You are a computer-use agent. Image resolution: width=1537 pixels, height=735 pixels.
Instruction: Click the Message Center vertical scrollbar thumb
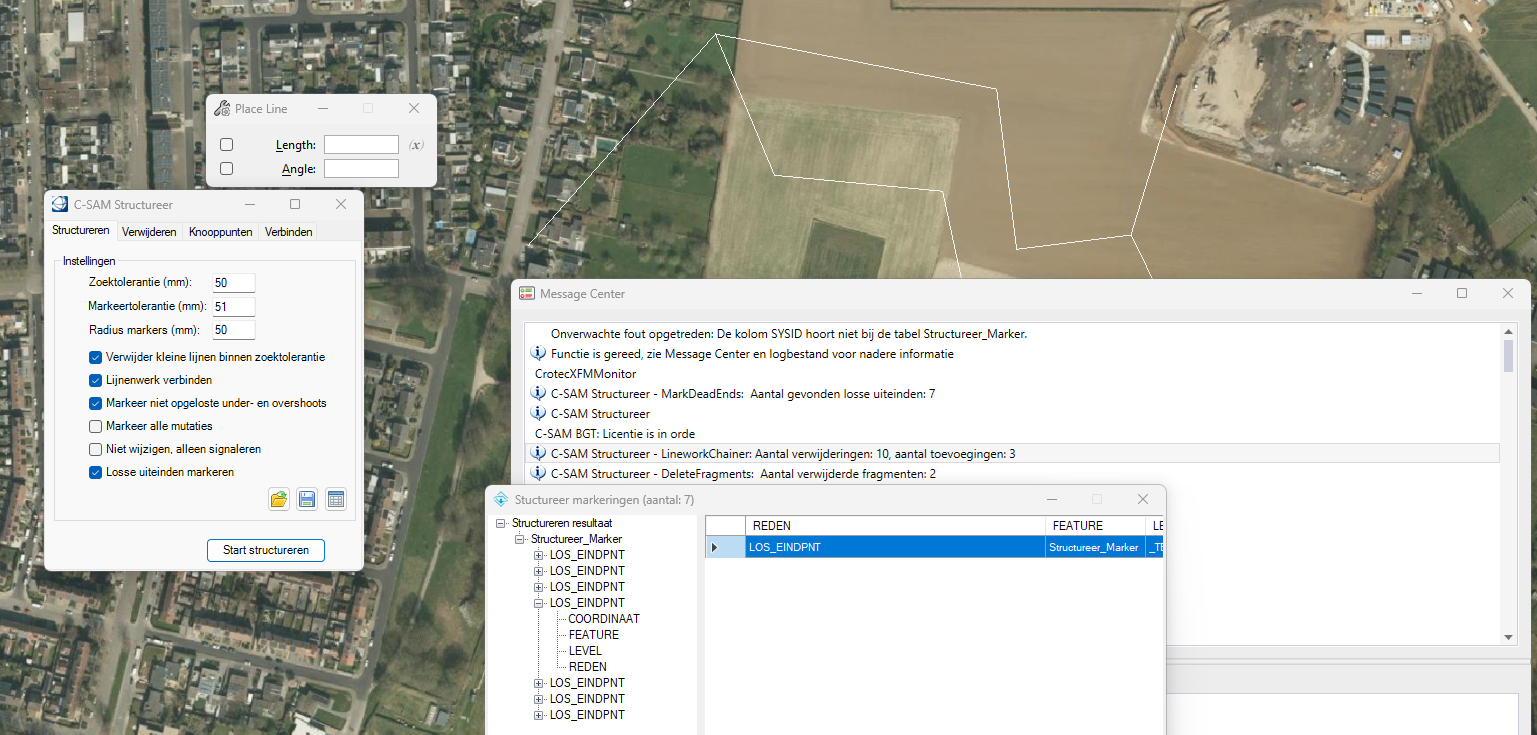(1510, 356)
